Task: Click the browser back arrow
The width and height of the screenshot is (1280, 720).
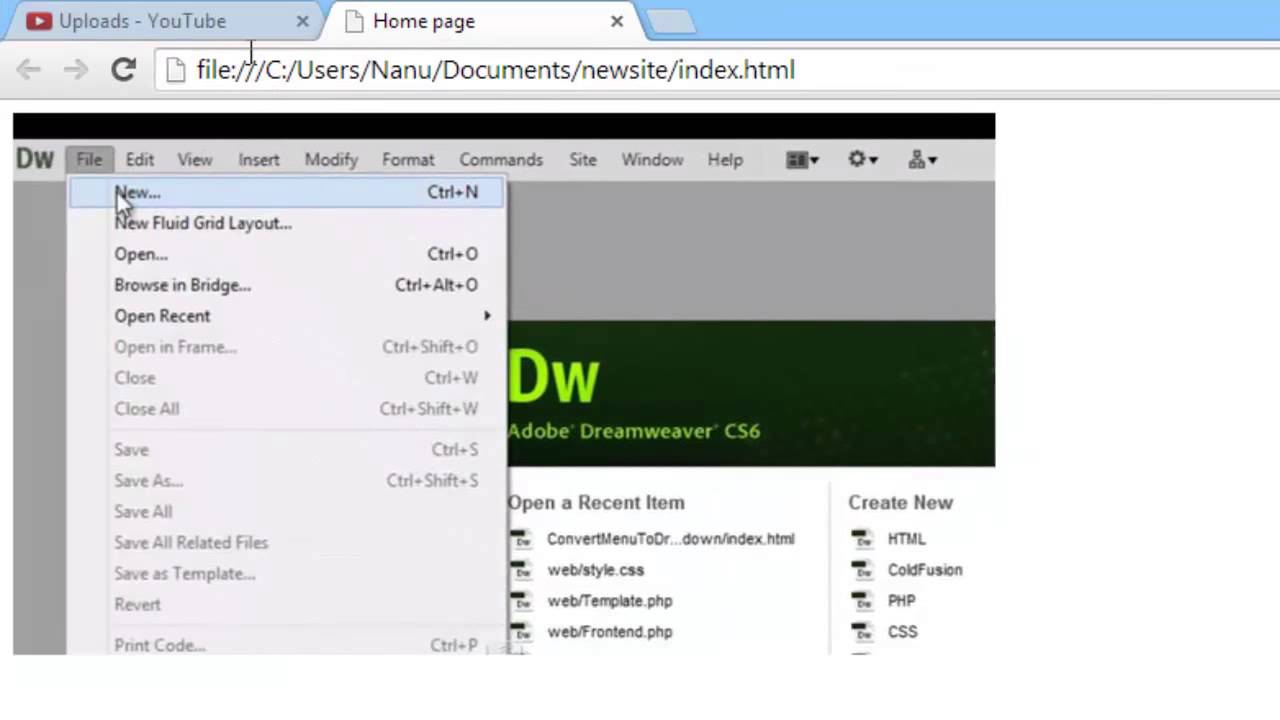Action: (x=29, y=69)
